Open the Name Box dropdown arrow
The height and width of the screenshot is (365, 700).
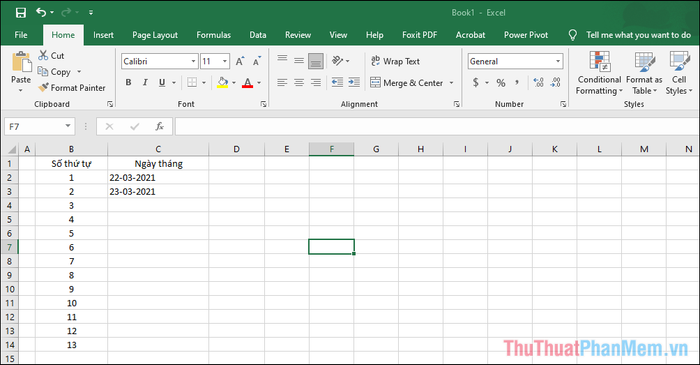pyautogui.click(x=68, y=126)
